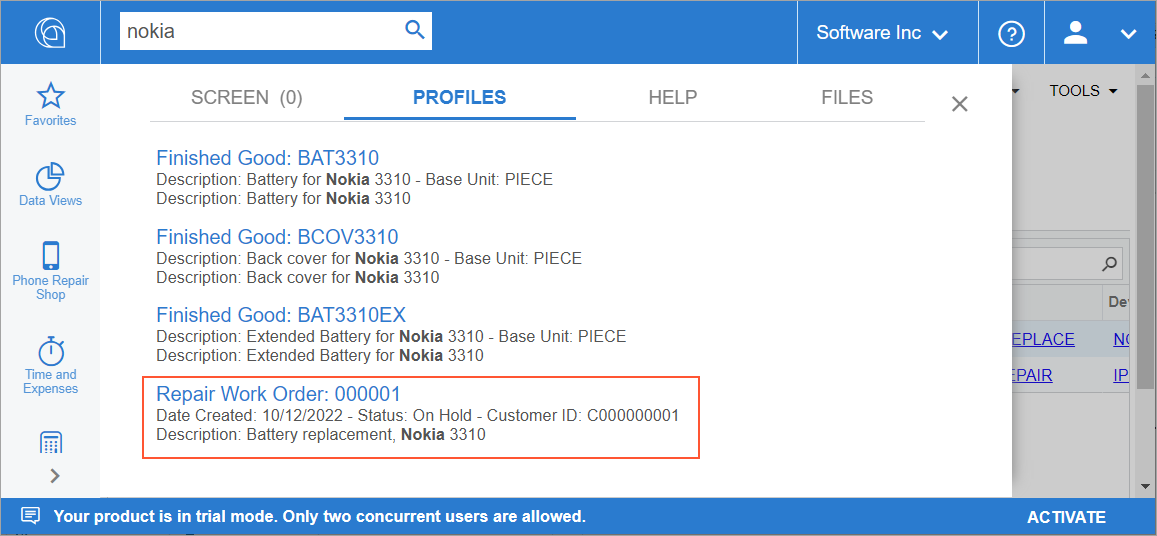Open Favorites from the sidebar
1157x536 pixels.
pyautogui.click(x=50, y=105)
